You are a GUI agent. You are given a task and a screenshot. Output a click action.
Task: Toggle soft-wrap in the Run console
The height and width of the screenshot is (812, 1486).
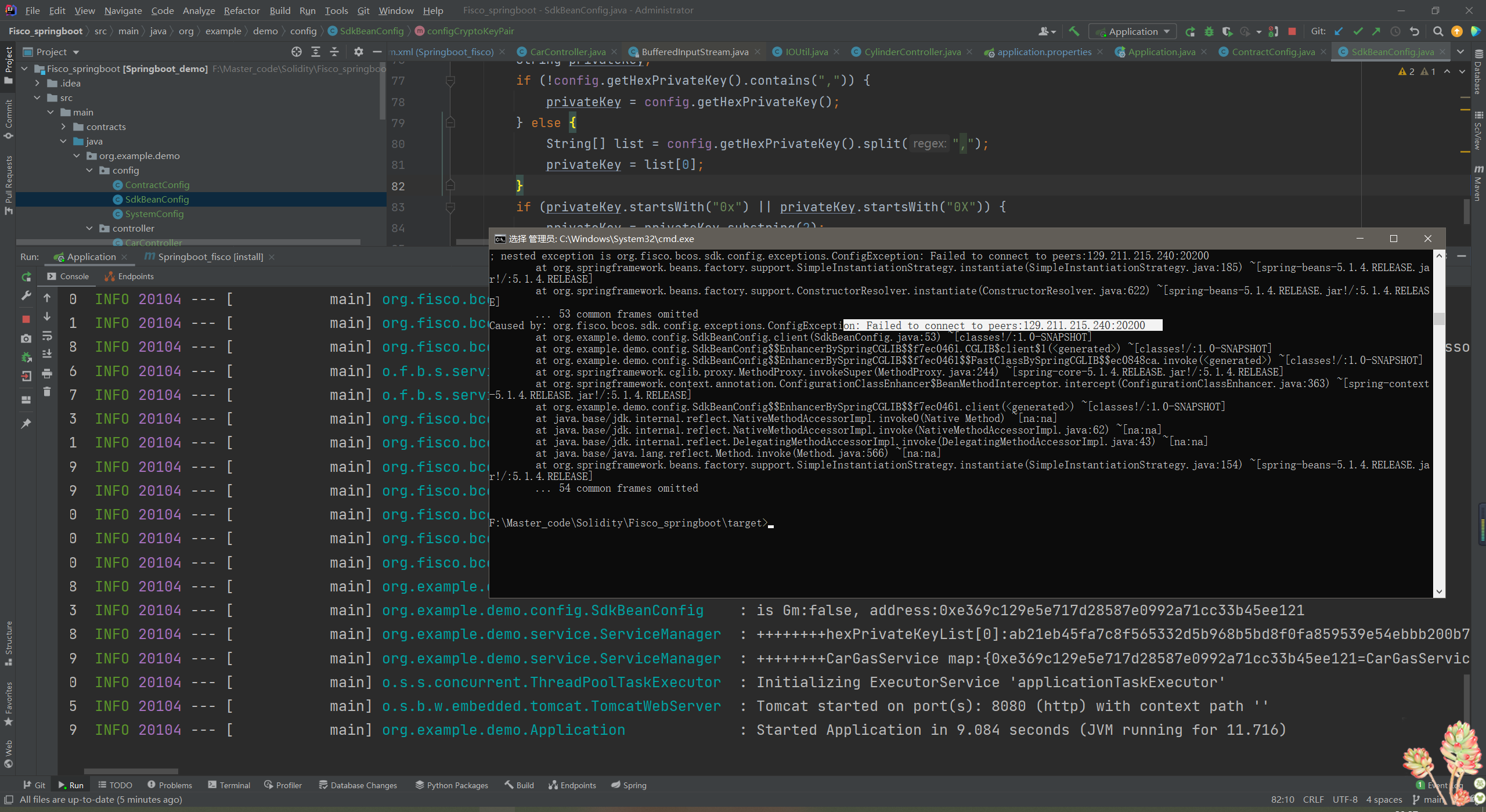tap(47, 336)
